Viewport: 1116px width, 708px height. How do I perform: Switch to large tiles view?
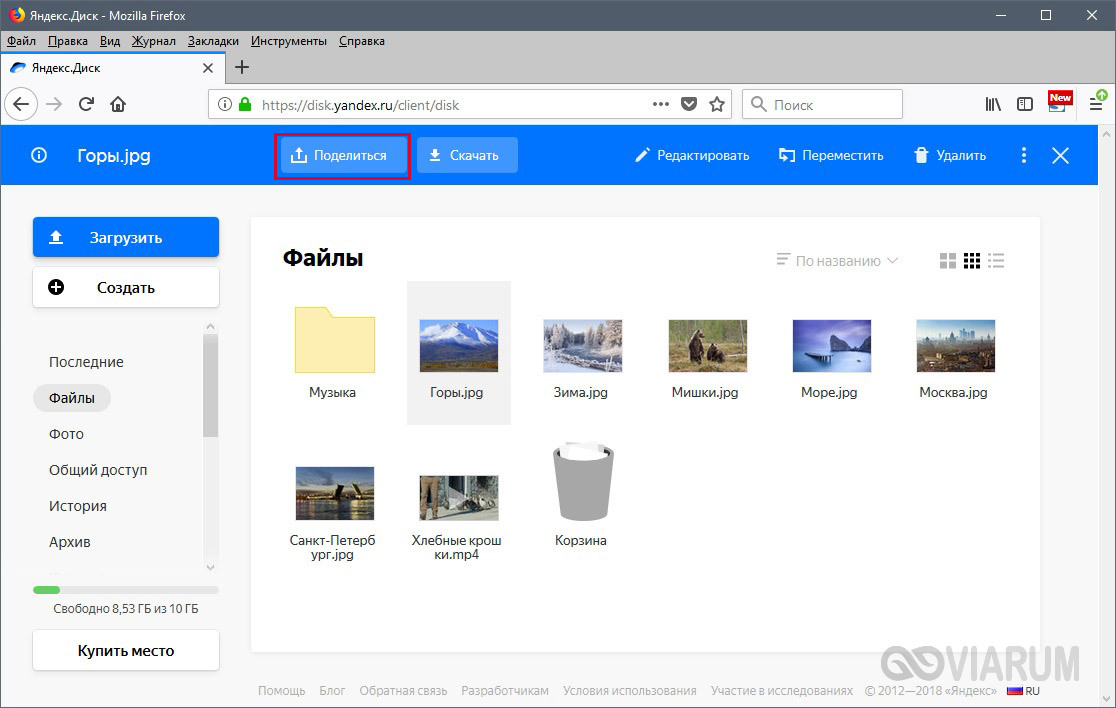[948, 261]
